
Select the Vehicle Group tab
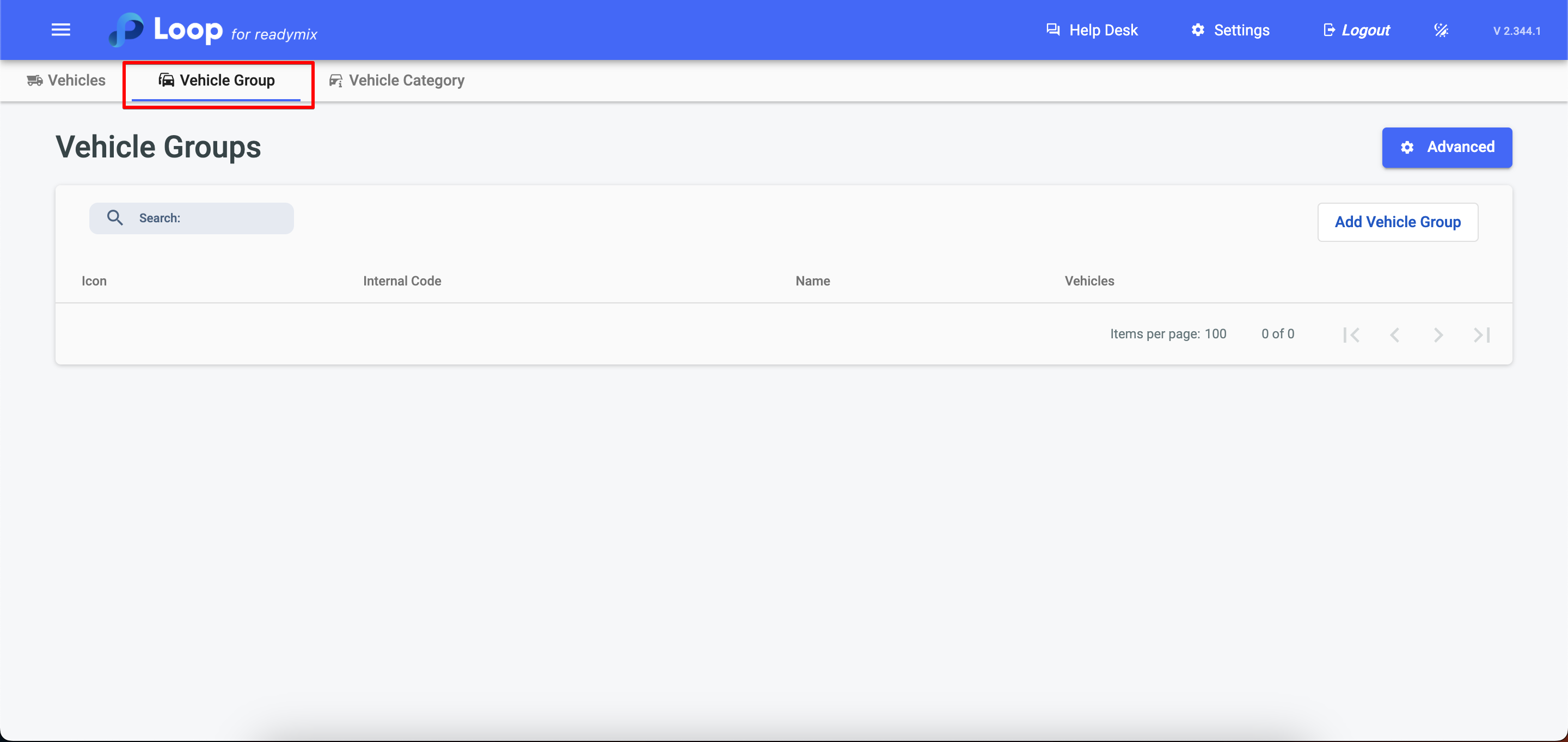(x=217, y=80)
